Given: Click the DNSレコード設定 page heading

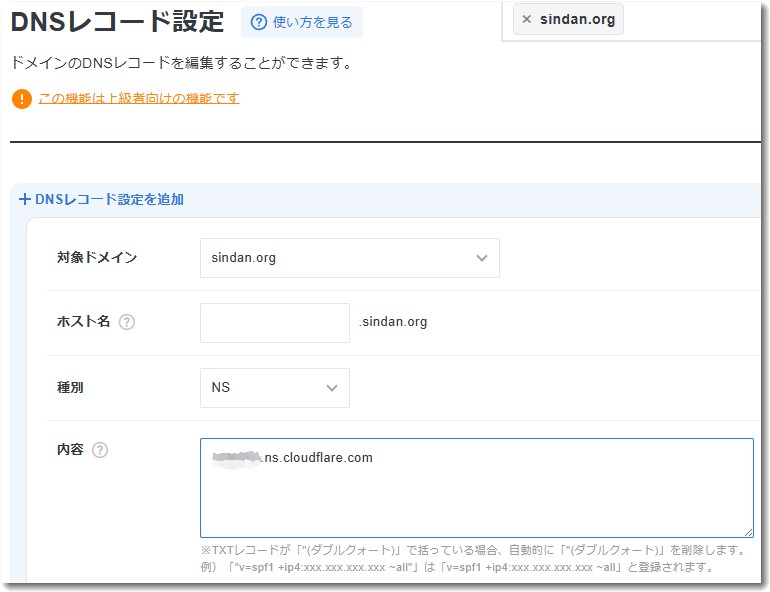Looking at the screenshot, I should click(117, 22).
